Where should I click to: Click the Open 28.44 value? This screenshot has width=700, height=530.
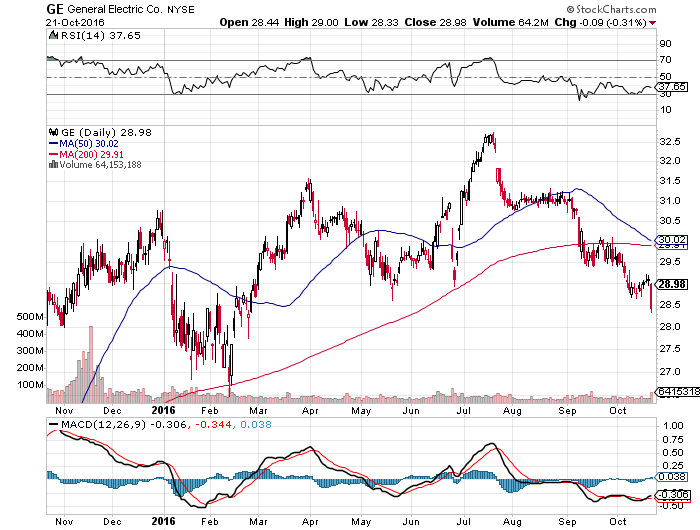point(250,22)
